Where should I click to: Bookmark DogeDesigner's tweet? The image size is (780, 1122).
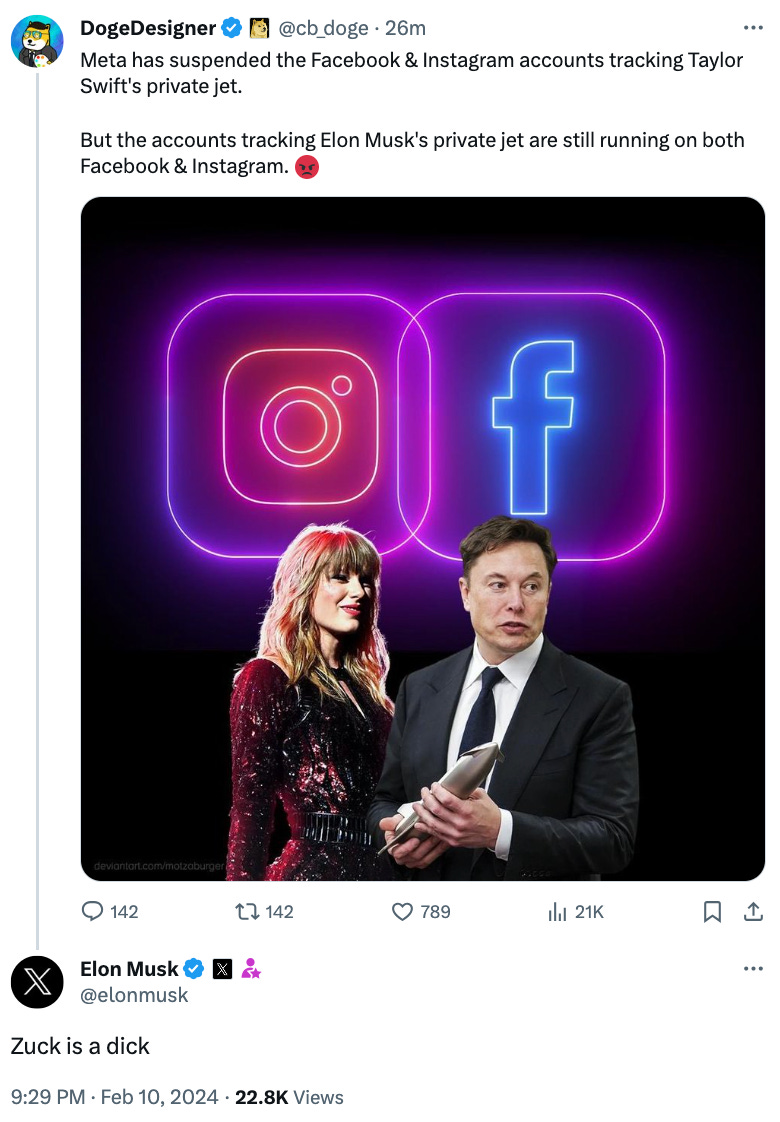(712, 911)
